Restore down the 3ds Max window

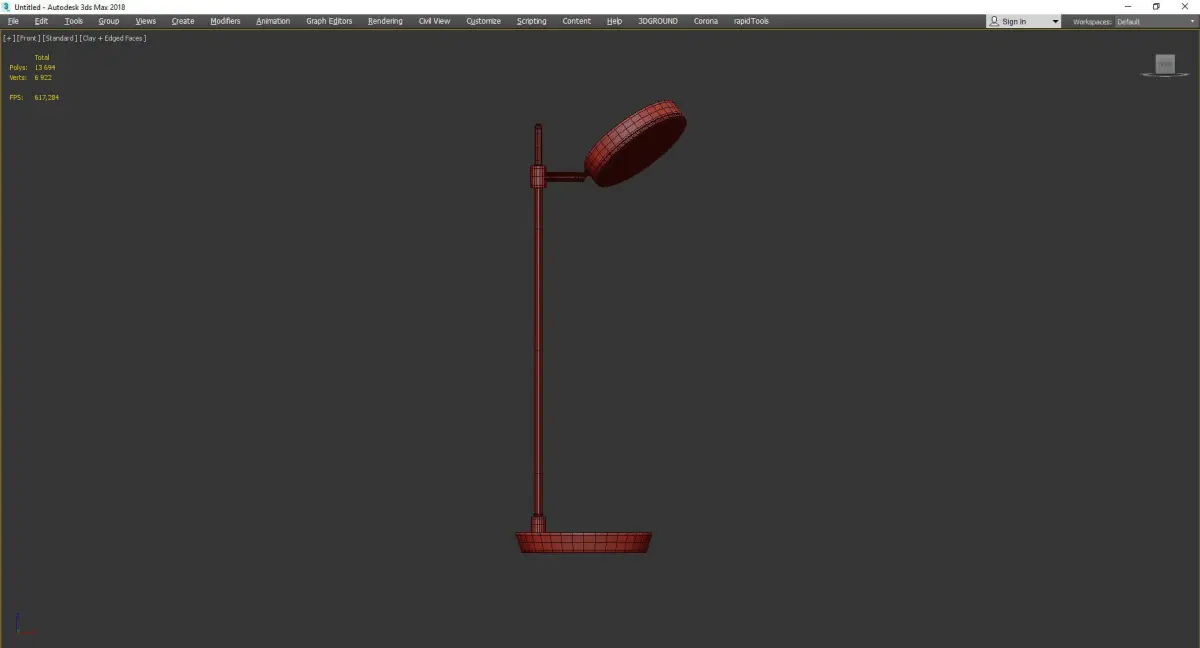(1156, 6)
